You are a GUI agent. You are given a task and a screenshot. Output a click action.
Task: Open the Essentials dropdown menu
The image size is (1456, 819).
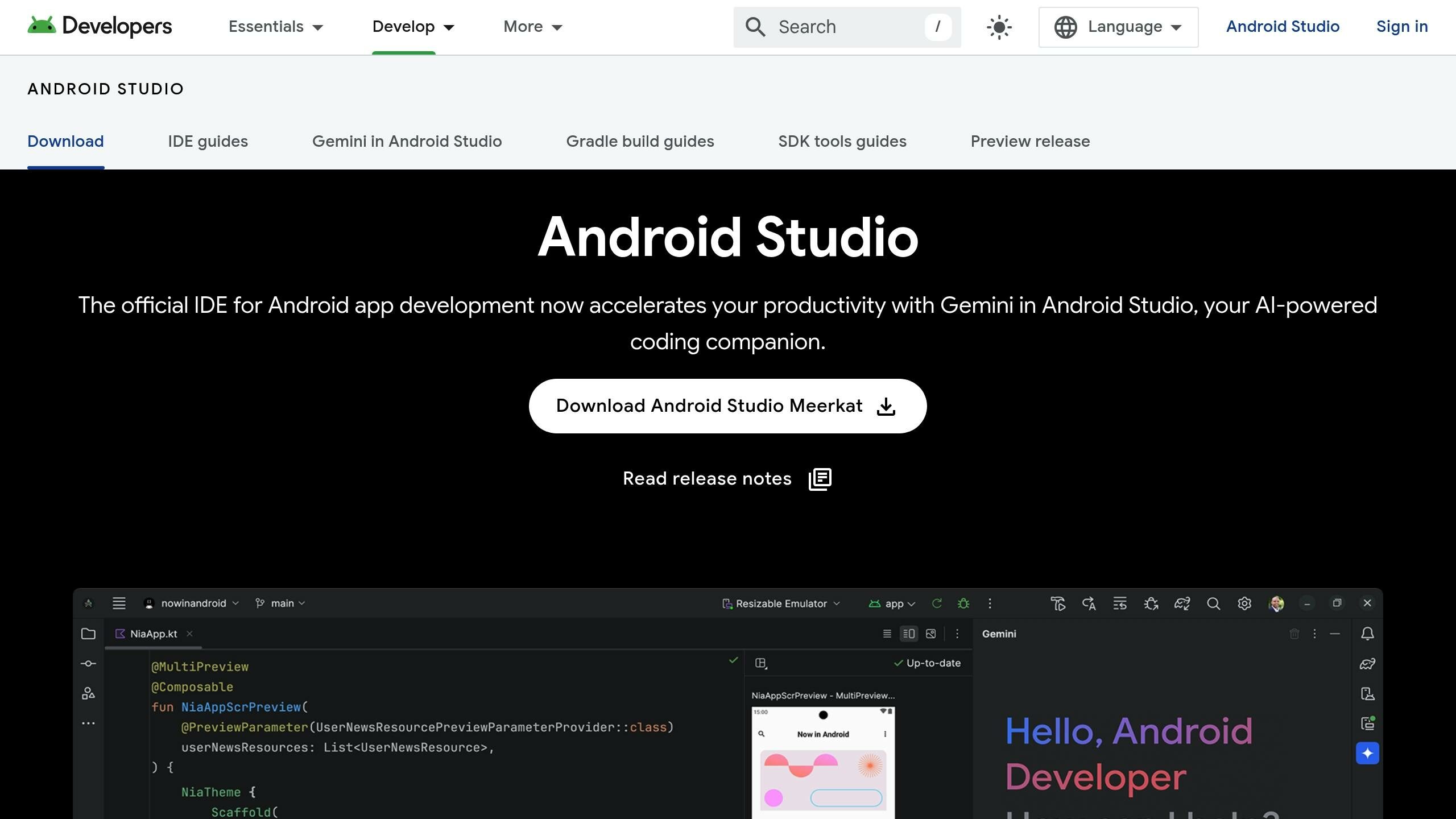[x=276, y=27]
